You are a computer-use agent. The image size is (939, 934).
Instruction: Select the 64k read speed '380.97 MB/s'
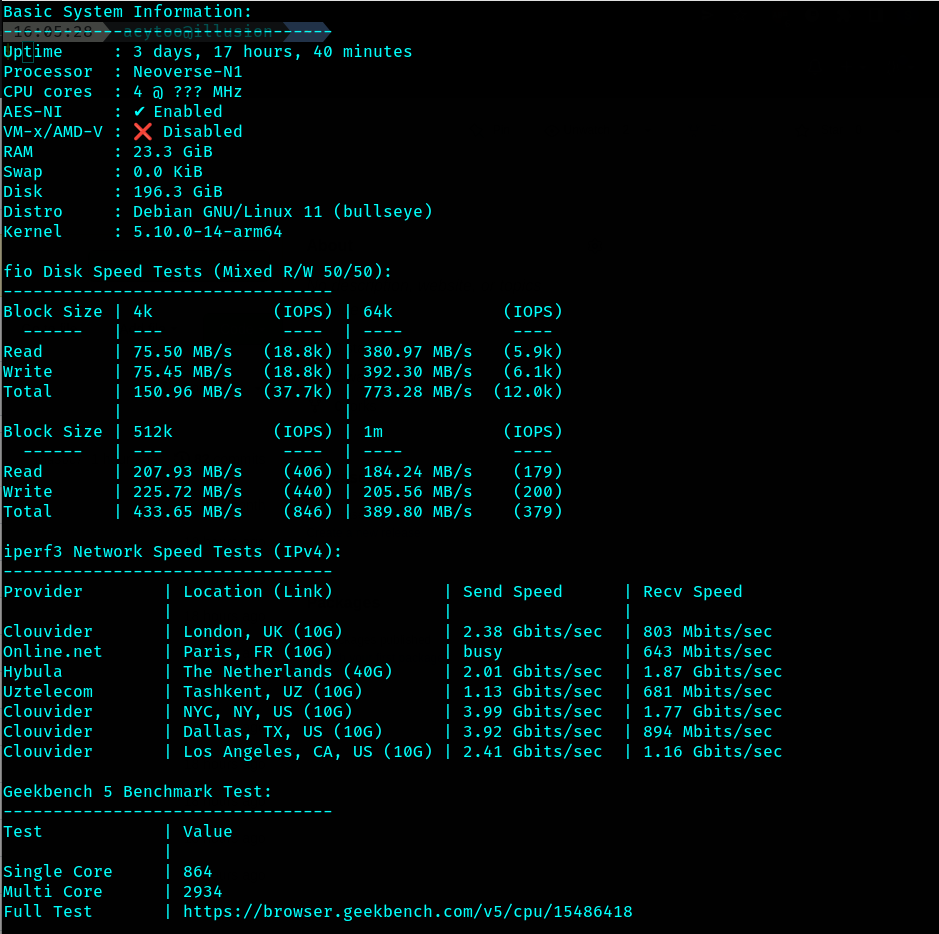click(x=417, y=352)
